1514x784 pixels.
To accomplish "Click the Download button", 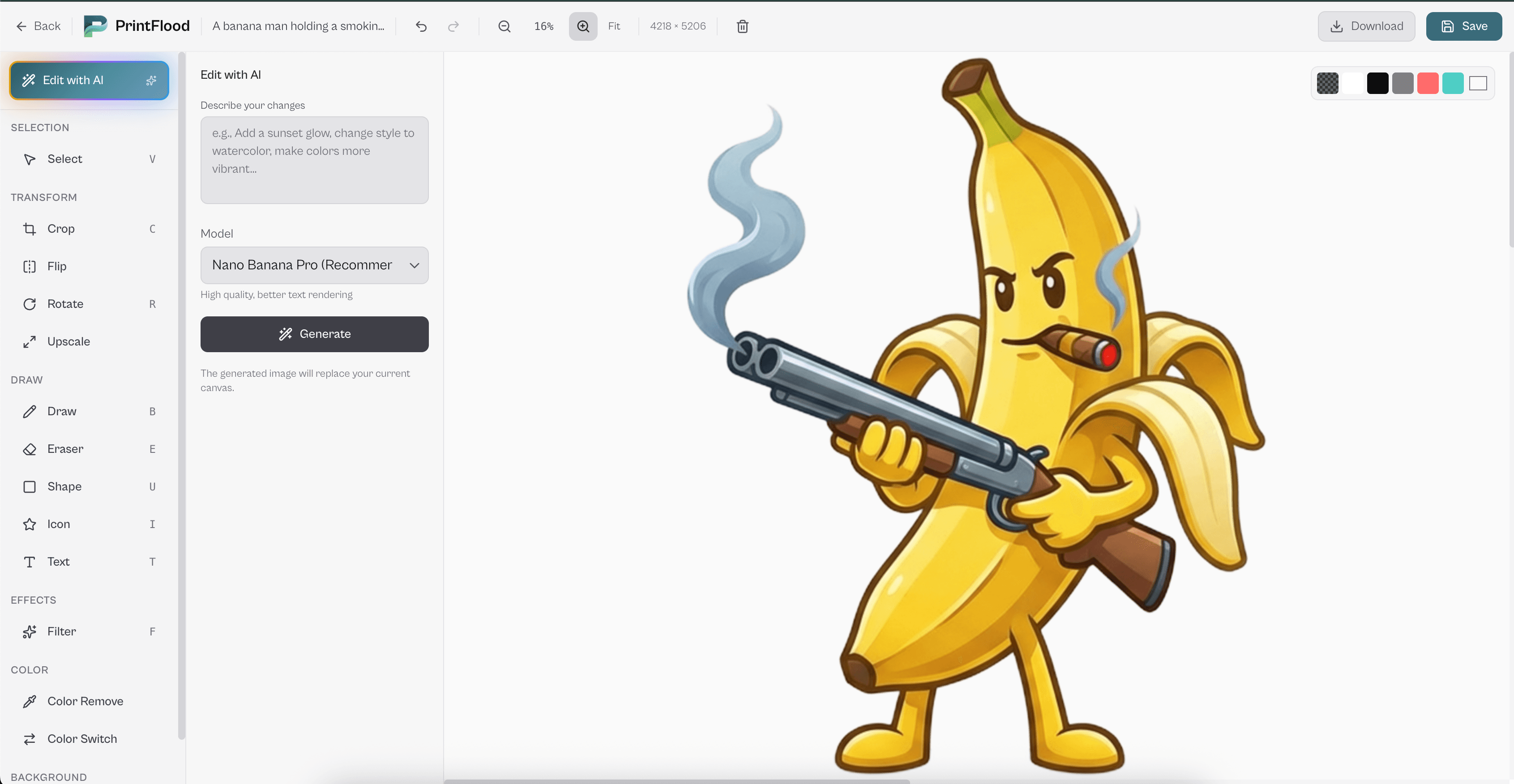I will (1366, 26).
